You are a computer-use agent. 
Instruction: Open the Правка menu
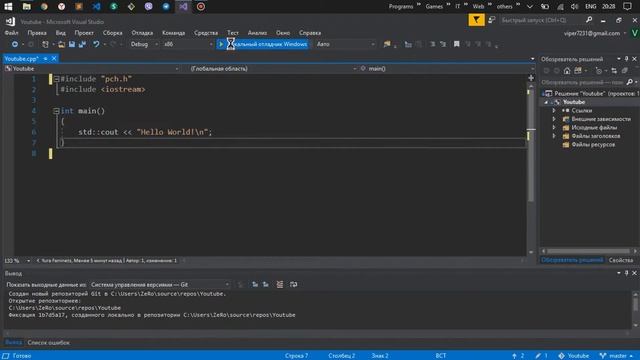tap(37, 33)
